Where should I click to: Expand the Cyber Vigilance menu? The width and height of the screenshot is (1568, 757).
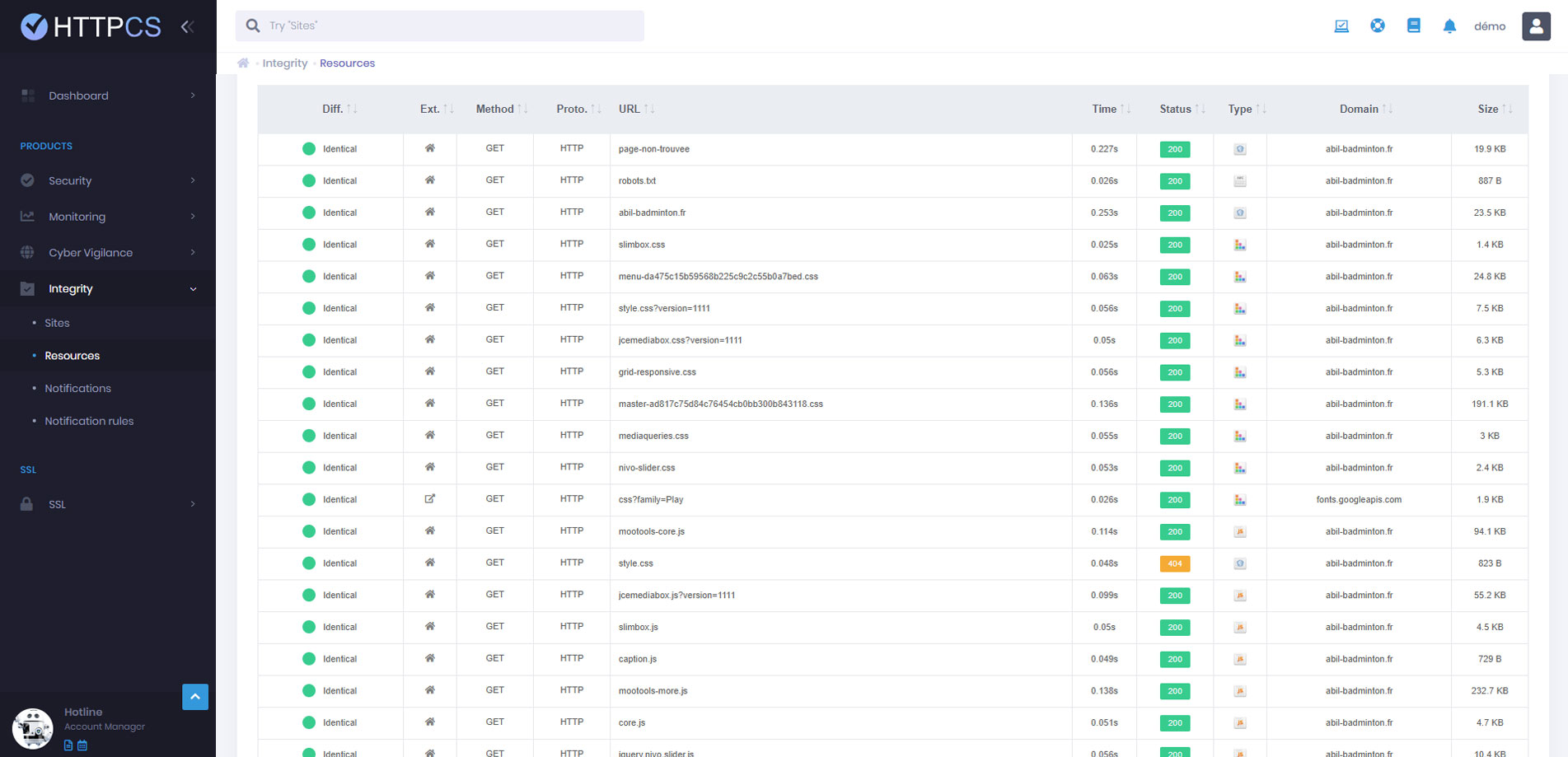pyautogui.click(x=108, y=253)
